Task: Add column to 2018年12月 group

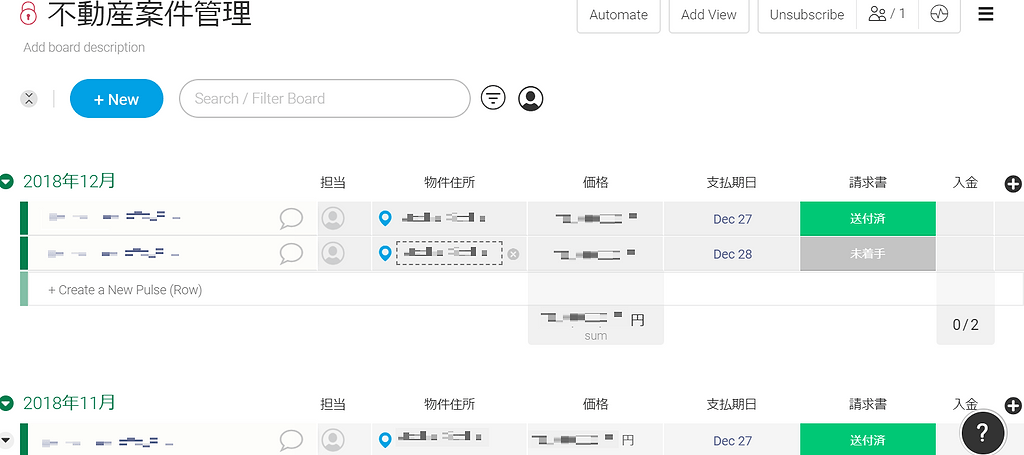Action: pos(1012,183)
